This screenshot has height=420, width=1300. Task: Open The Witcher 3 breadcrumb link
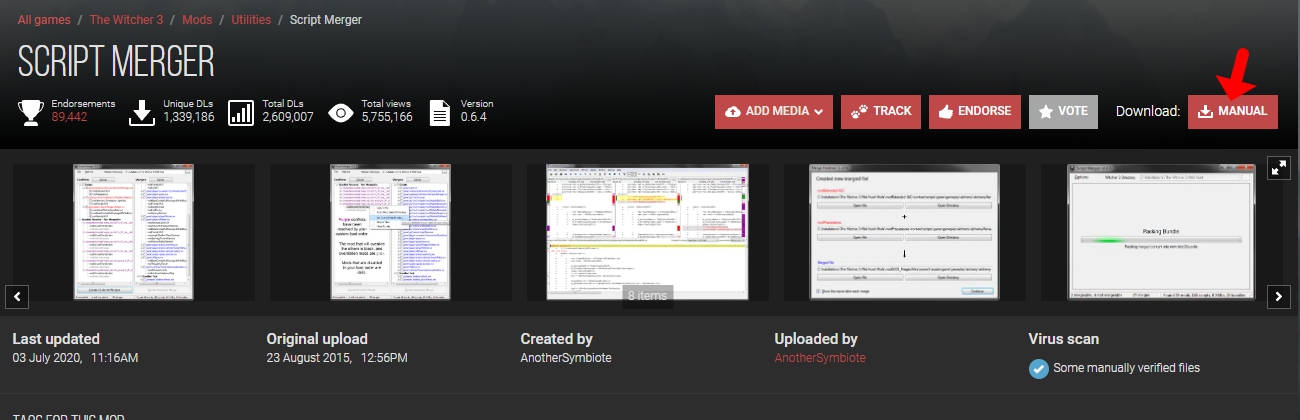128,20
